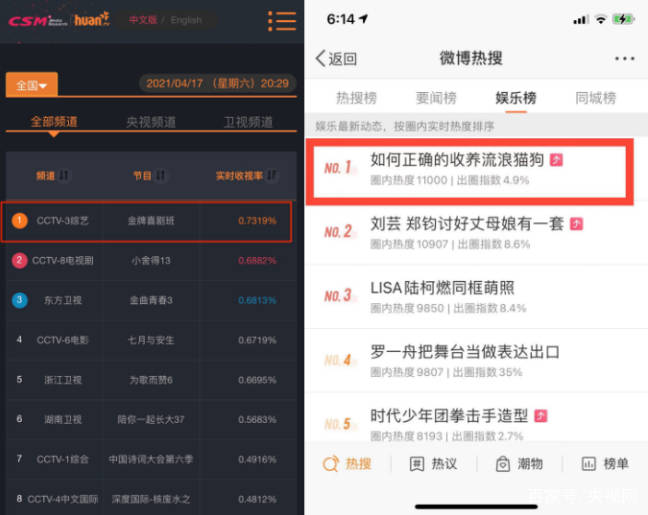Open the orange hamburger list menu

[x=282, y=21]
